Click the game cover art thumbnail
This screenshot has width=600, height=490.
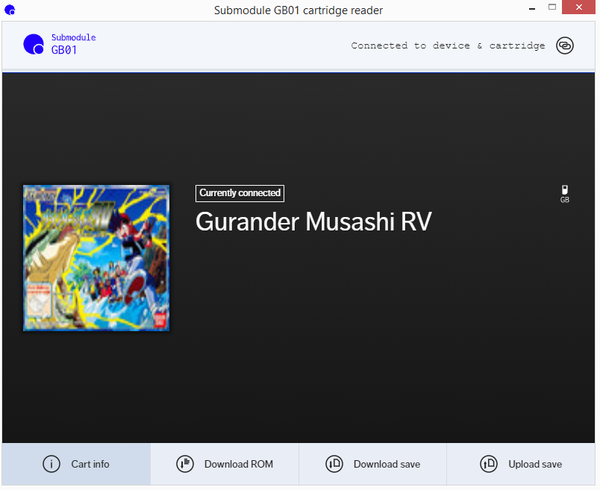click(96, 258)
